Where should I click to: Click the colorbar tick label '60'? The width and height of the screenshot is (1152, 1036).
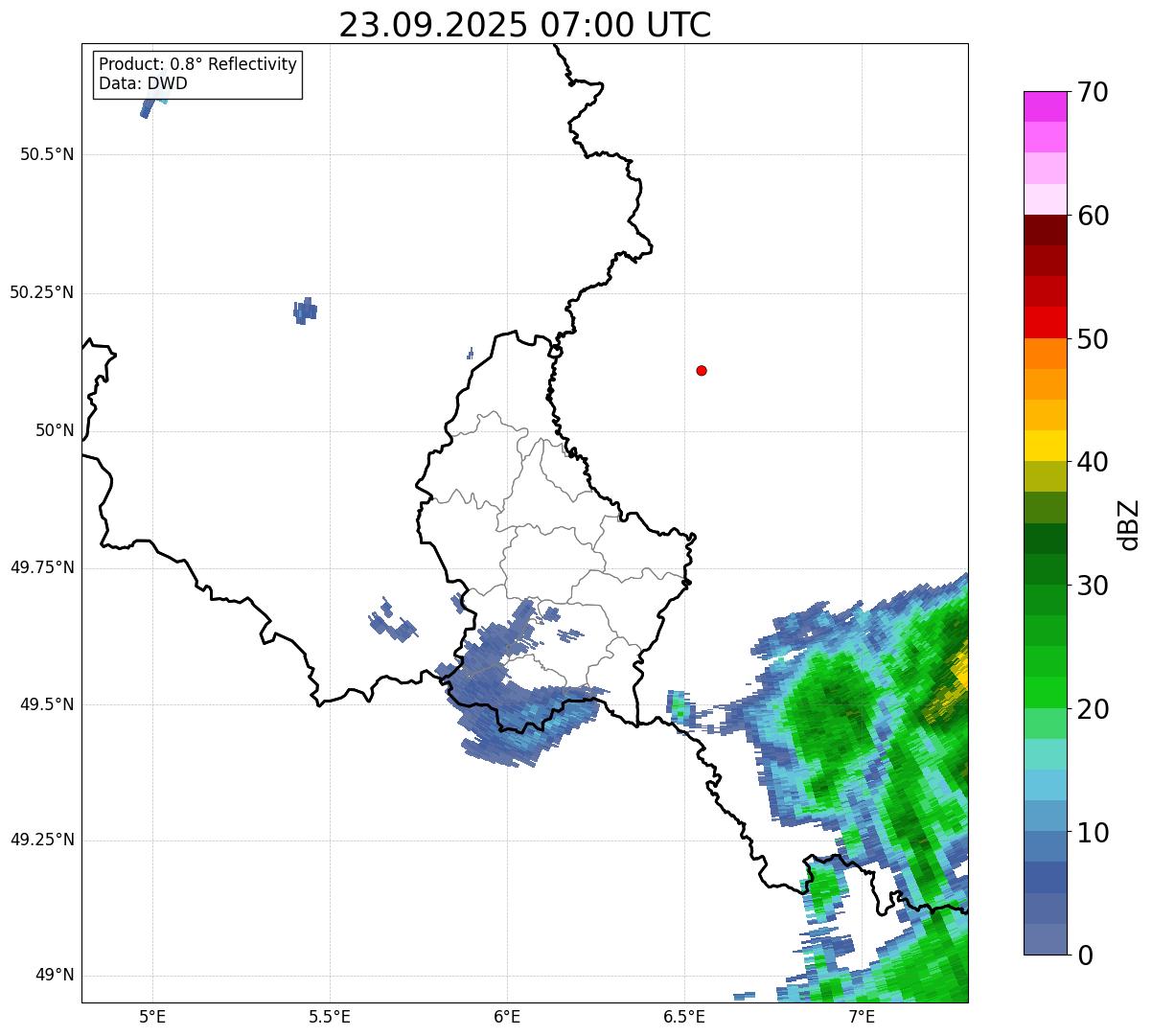(1093, 216)
